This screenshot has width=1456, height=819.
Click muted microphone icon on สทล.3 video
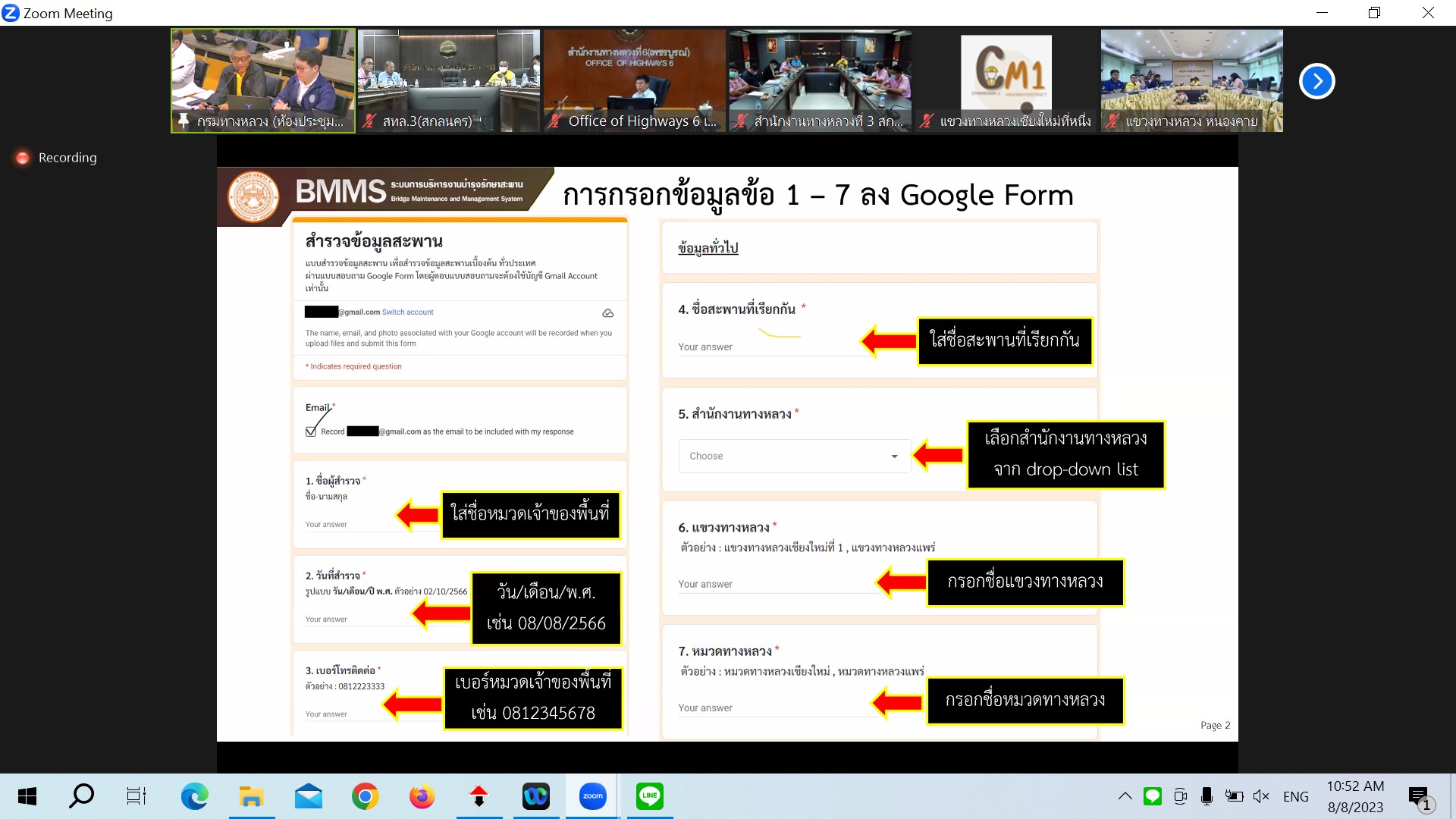369,121
